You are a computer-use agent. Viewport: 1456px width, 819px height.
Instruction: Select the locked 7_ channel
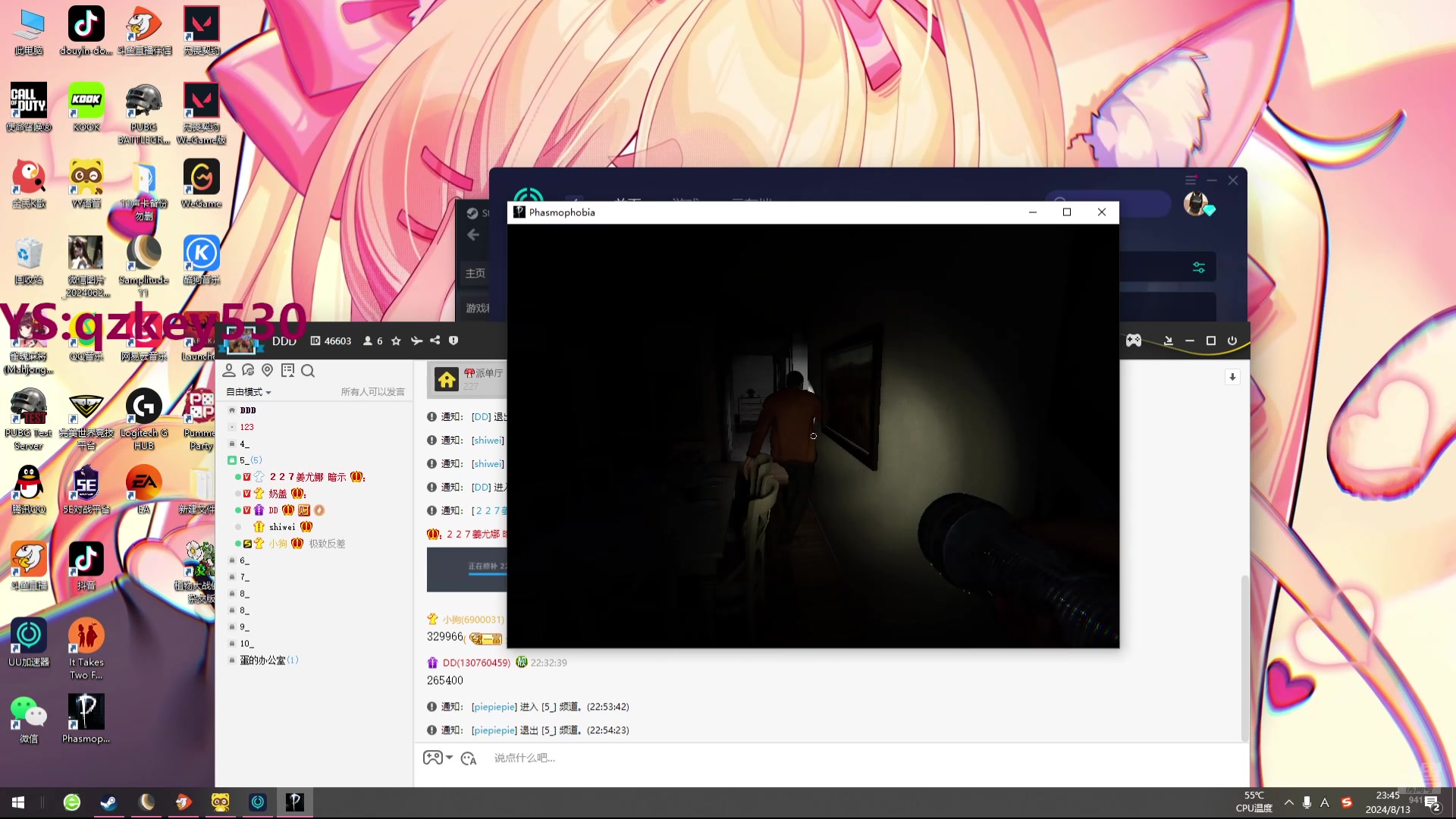pos(244,577)
